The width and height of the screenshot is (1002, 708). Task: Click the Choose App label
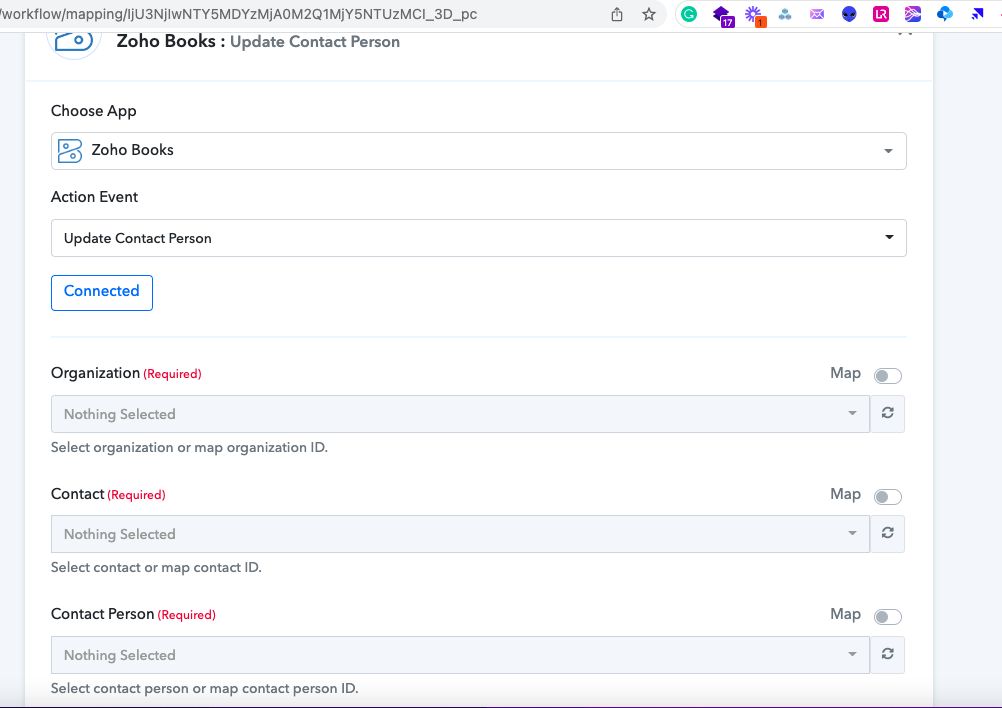(93, 111)
